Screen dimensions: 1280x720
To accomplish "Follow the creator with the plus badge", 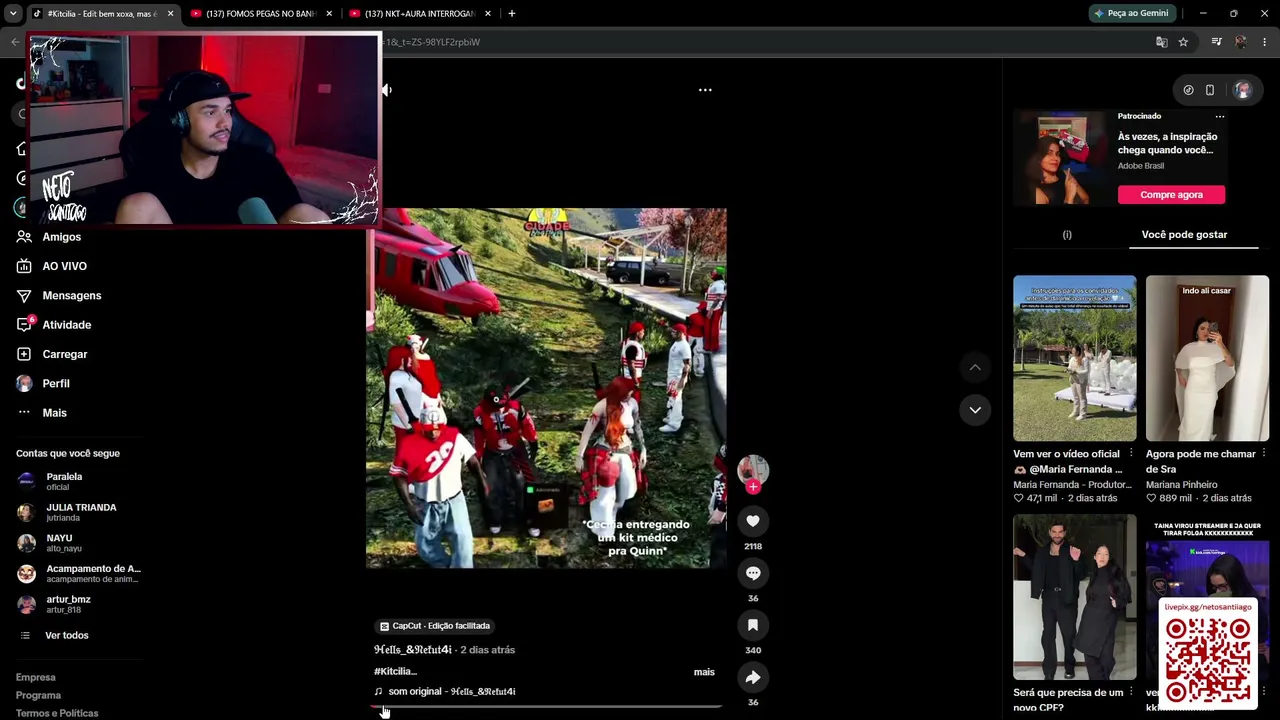I will [753, 487].
